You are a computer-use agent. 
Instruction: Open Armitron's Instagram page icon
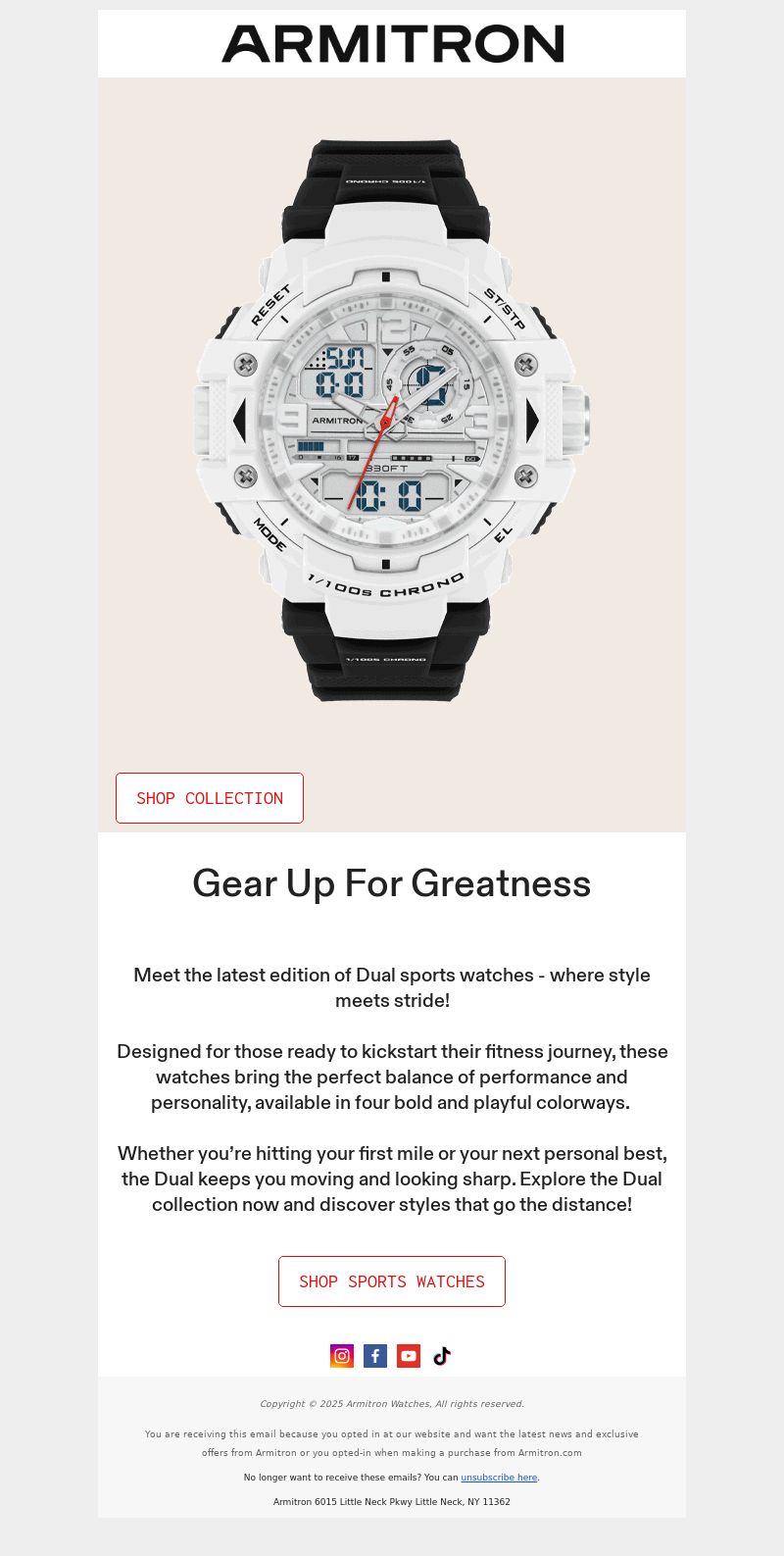(342, 1356)
